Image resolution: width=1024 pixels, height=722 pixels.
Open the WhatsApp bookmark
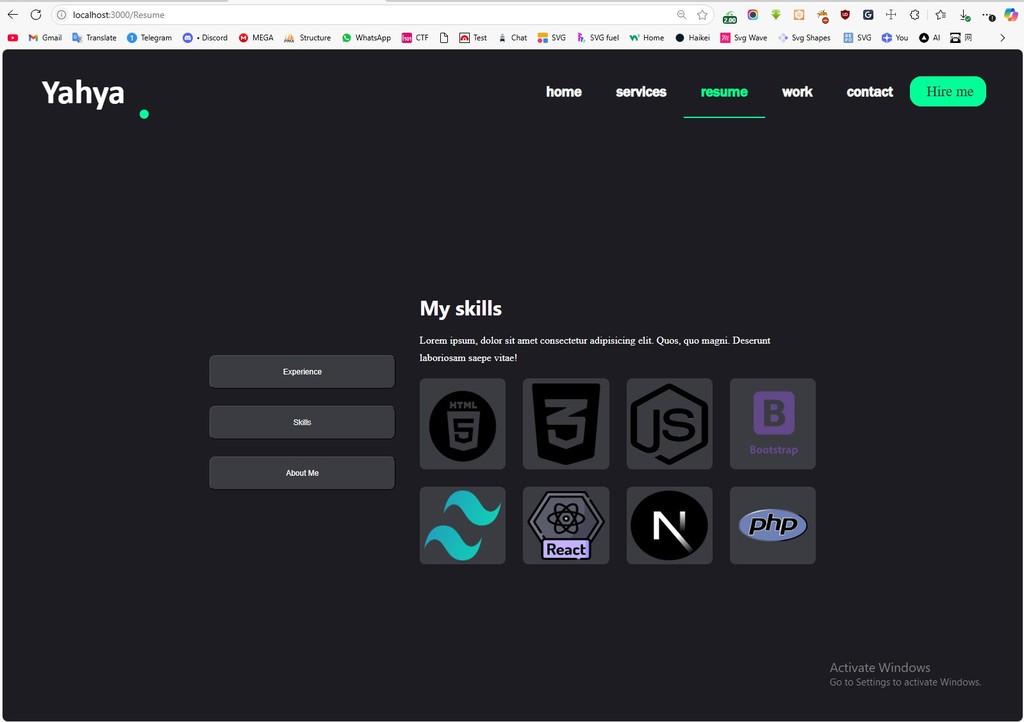tap(366, 38)
